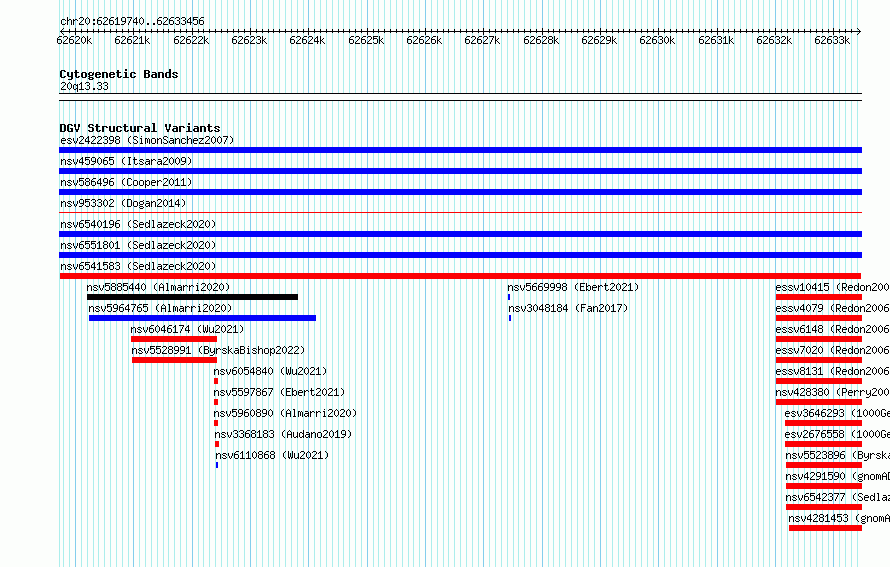The image size is (890, 567).
Task: Select the black bar under nsv5885440
Action: 192,297
